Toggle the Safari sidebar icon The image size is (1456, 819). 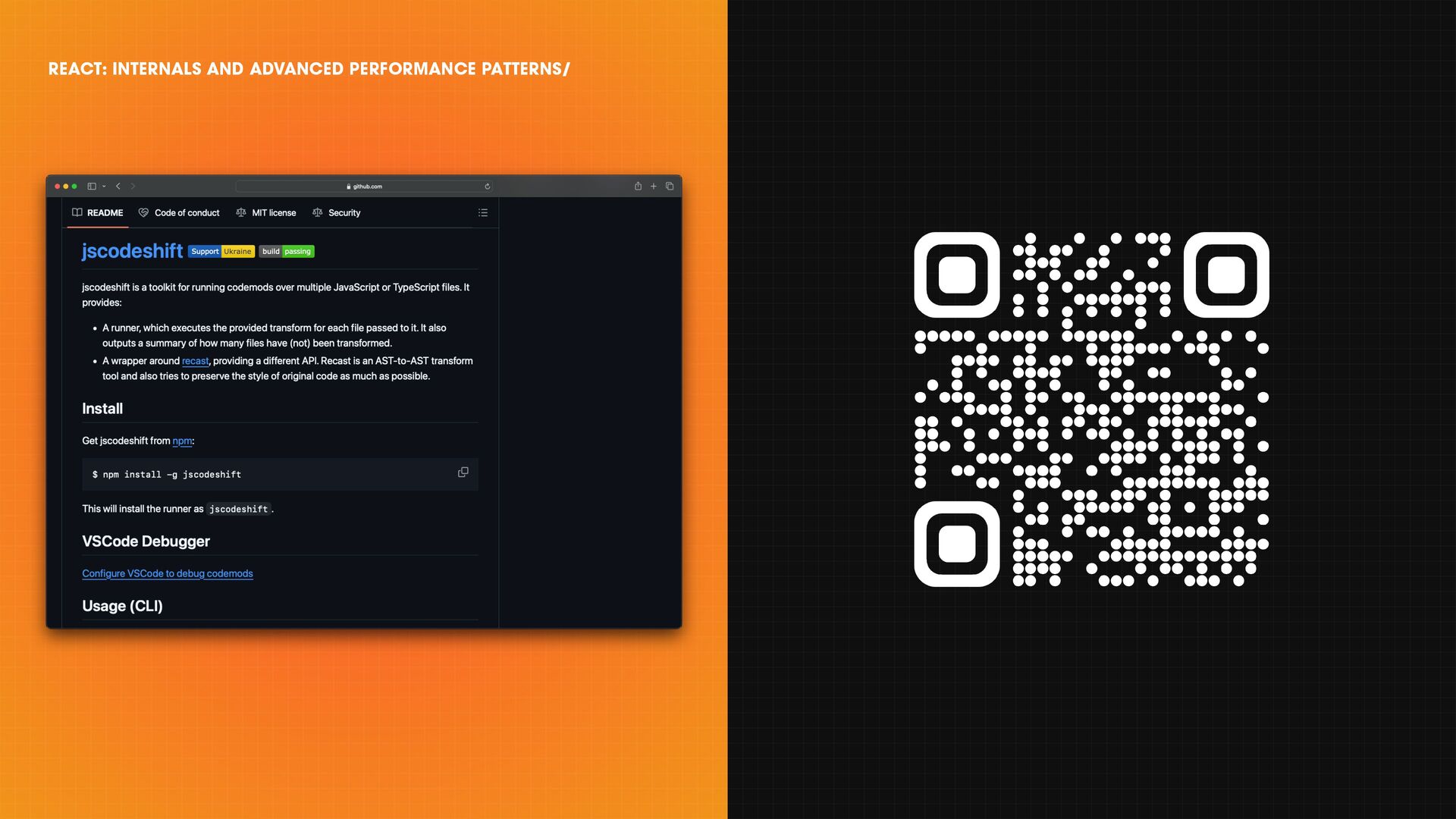pos(92,187)
